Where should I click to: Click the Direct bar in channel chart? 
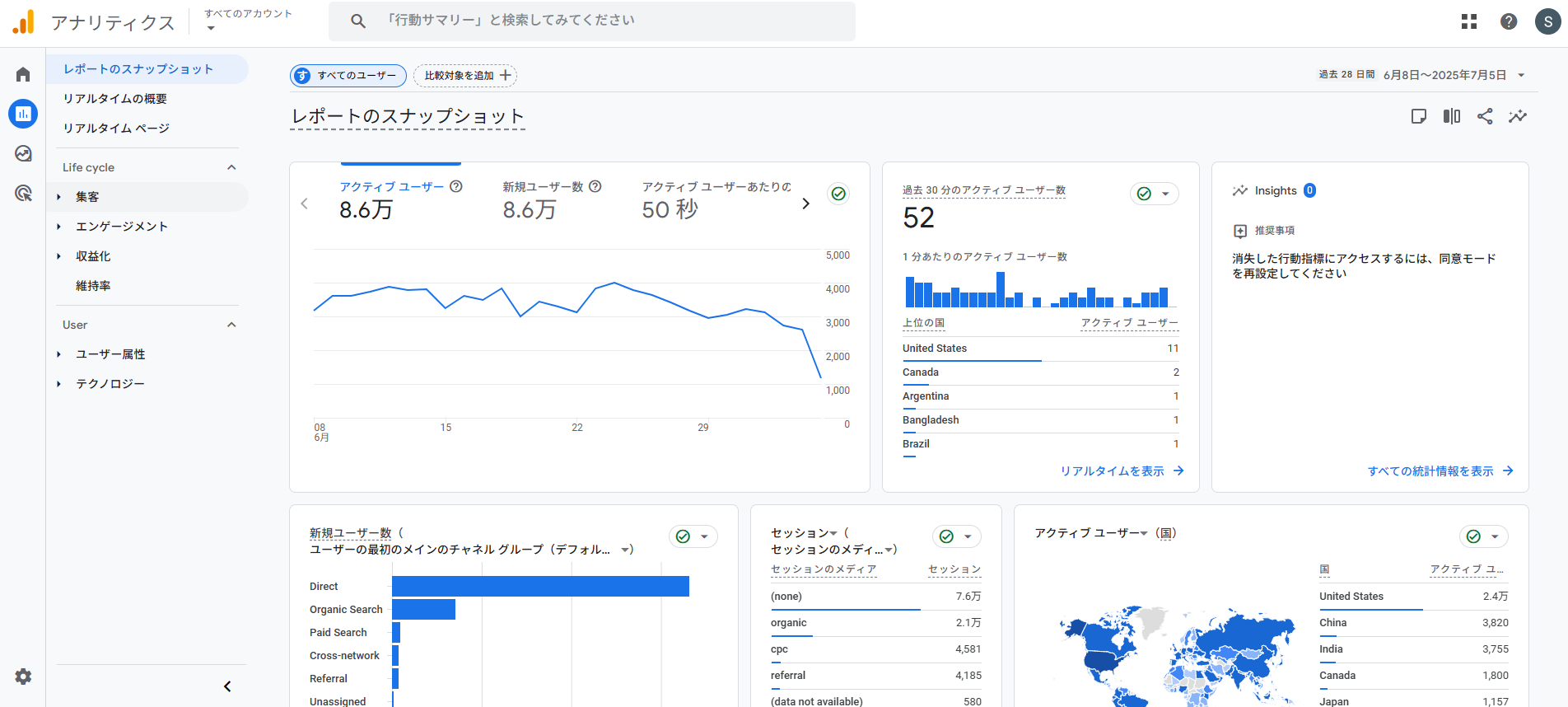[540, 586]
